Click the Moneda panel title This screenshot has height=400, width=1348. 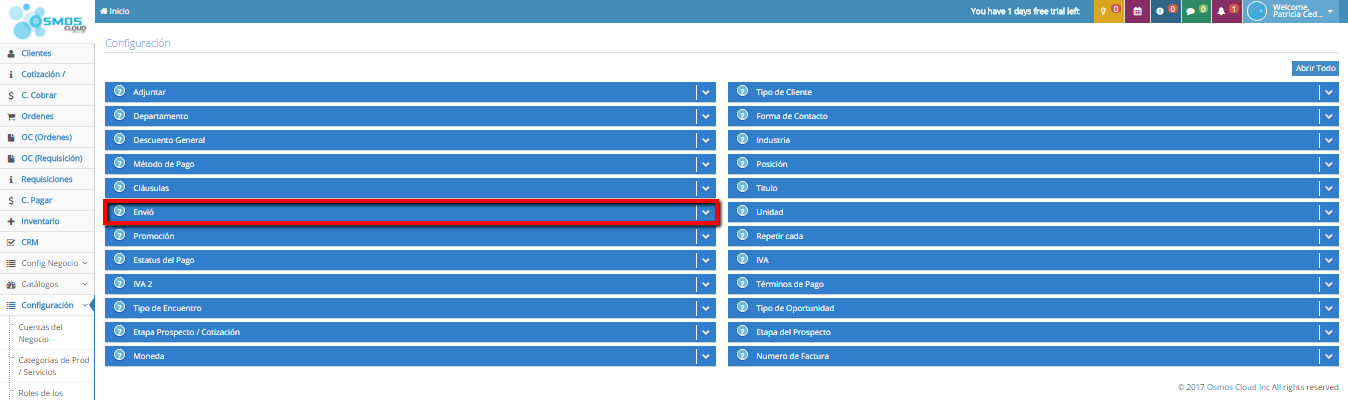149,356
